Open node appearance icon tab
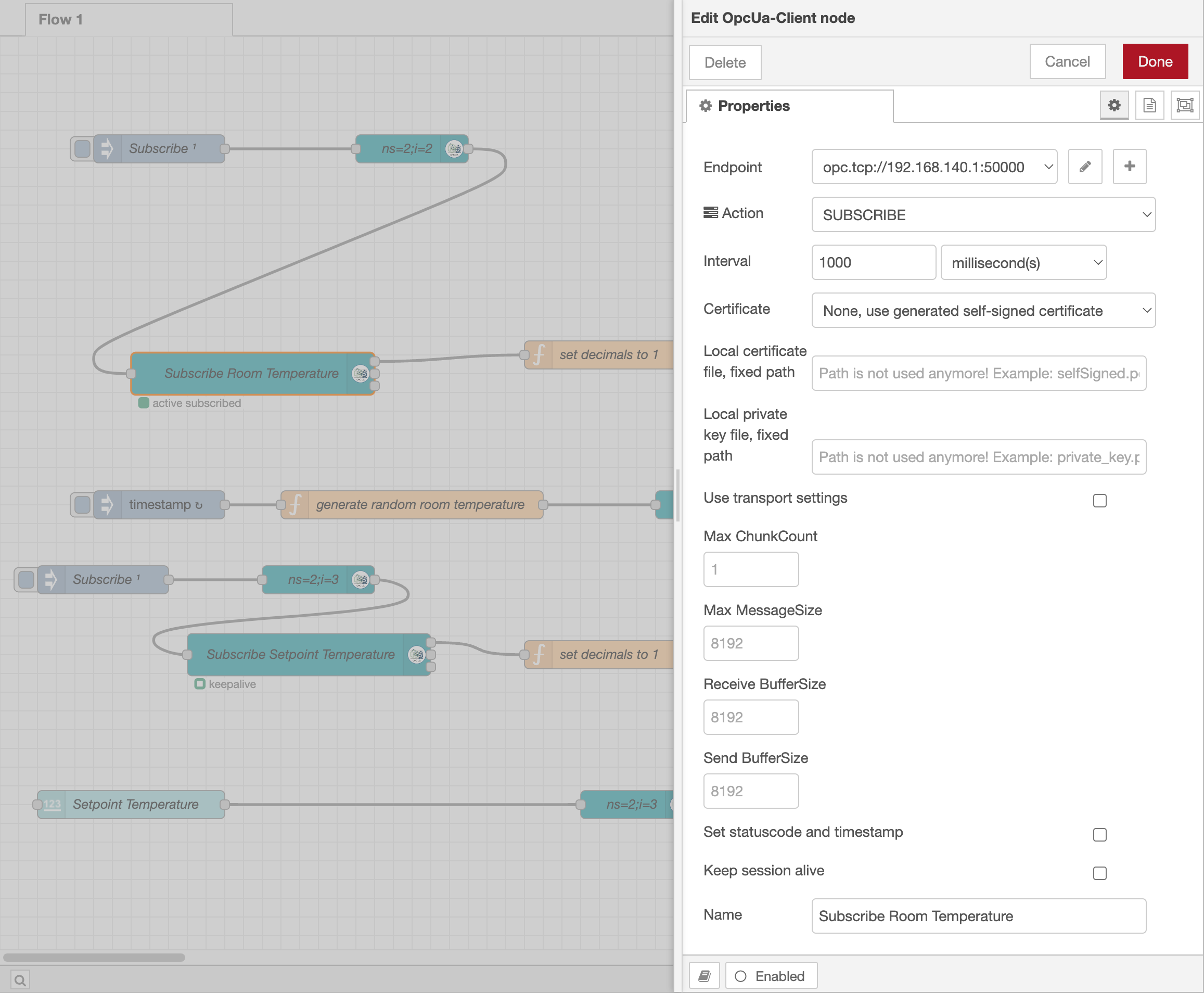Viewport: 1204px width, 993px height. [1185, 105]
